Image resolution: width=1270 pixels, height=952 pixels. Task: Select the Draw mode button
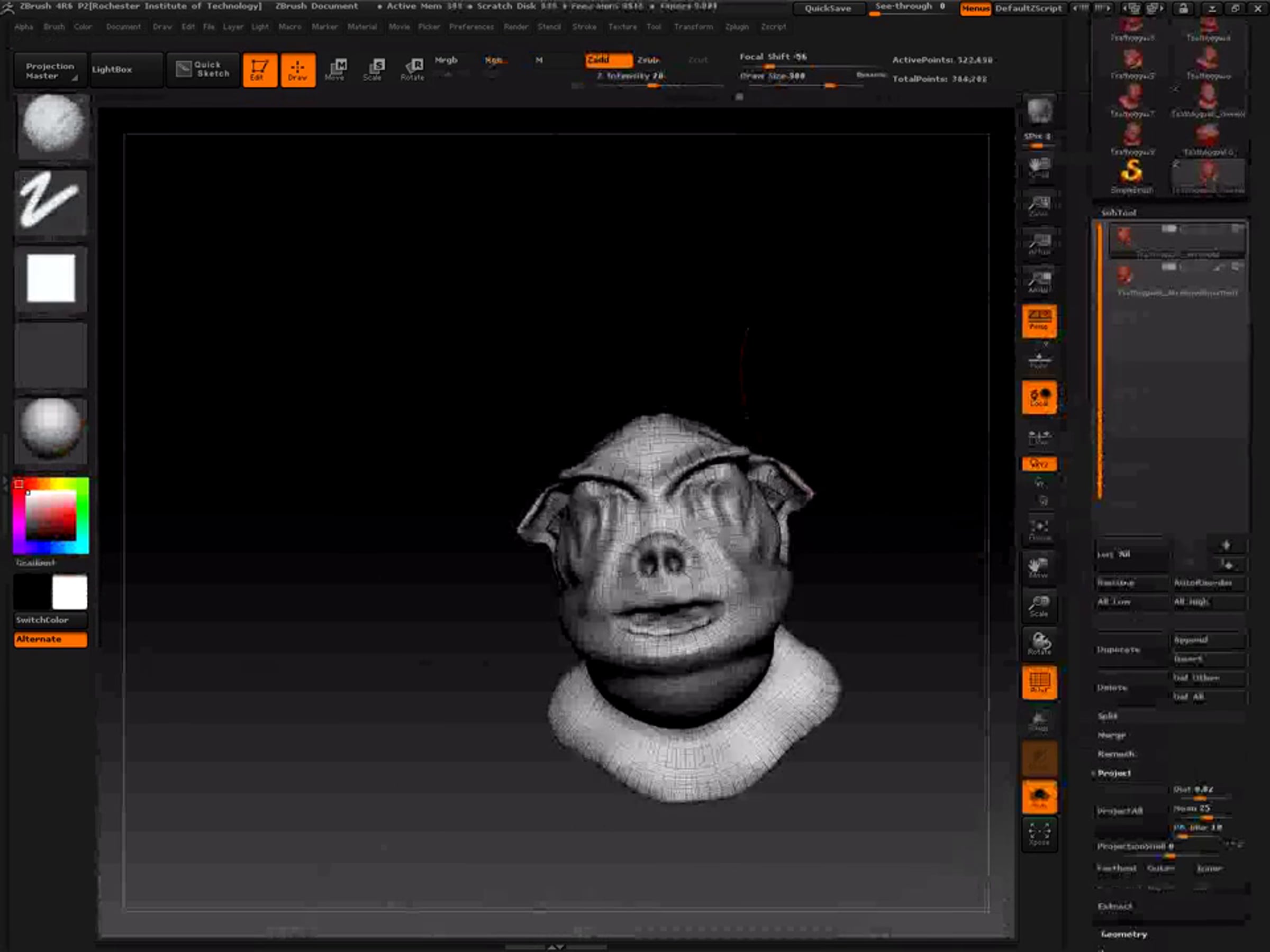297,70
